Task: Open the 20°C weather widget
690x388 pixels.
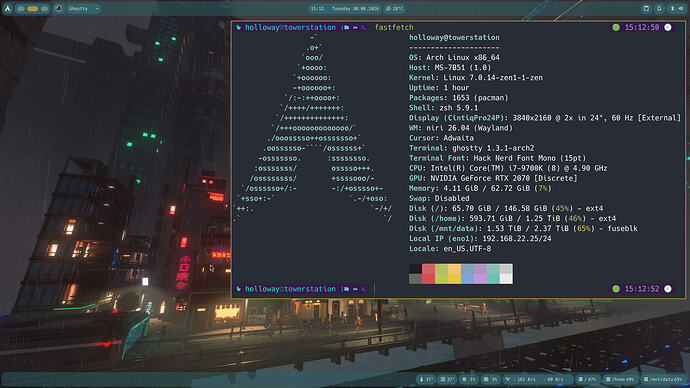Action: pos(395,8)
